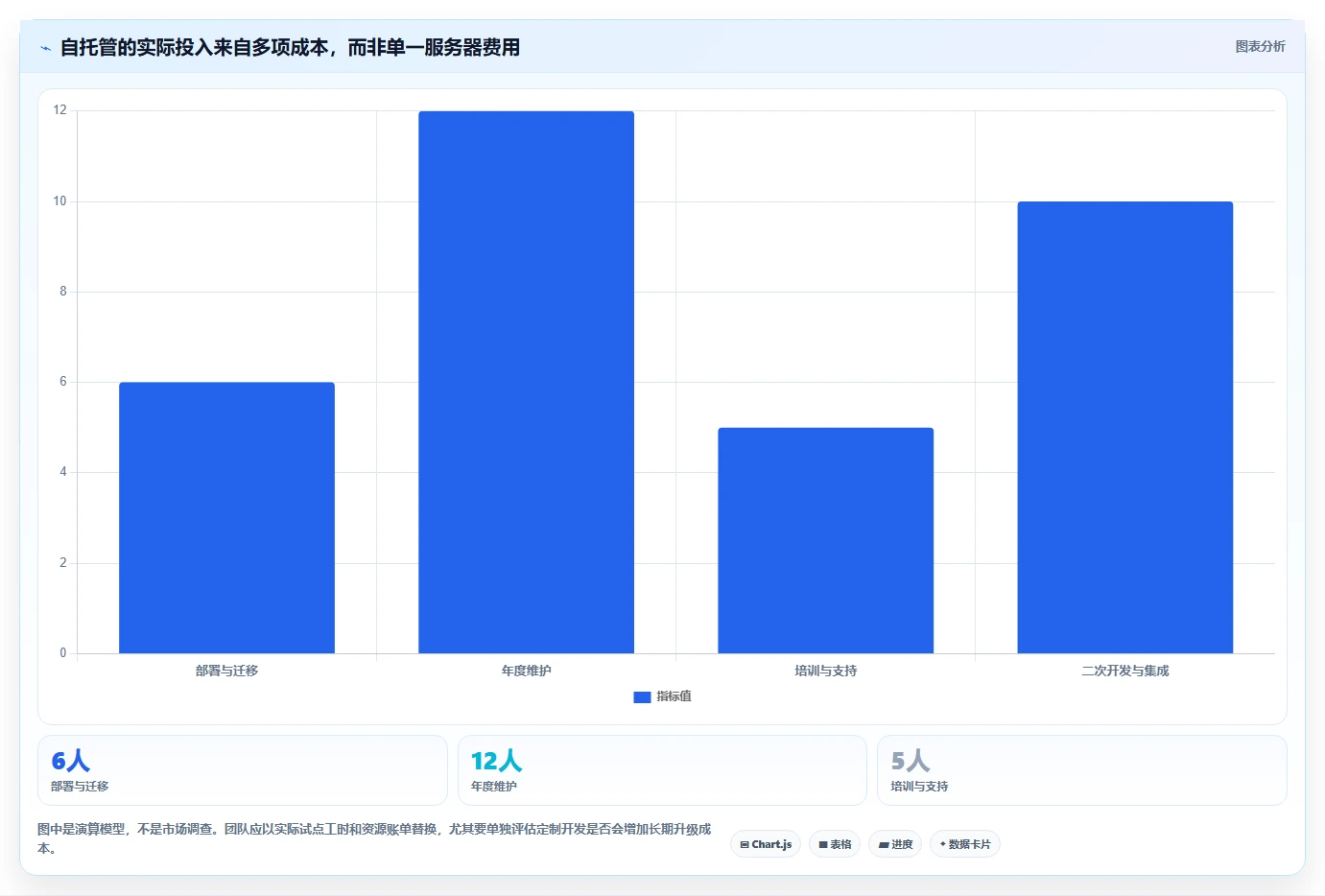Click the 部署与迁移 x-axis label

[x=226, y=671]
